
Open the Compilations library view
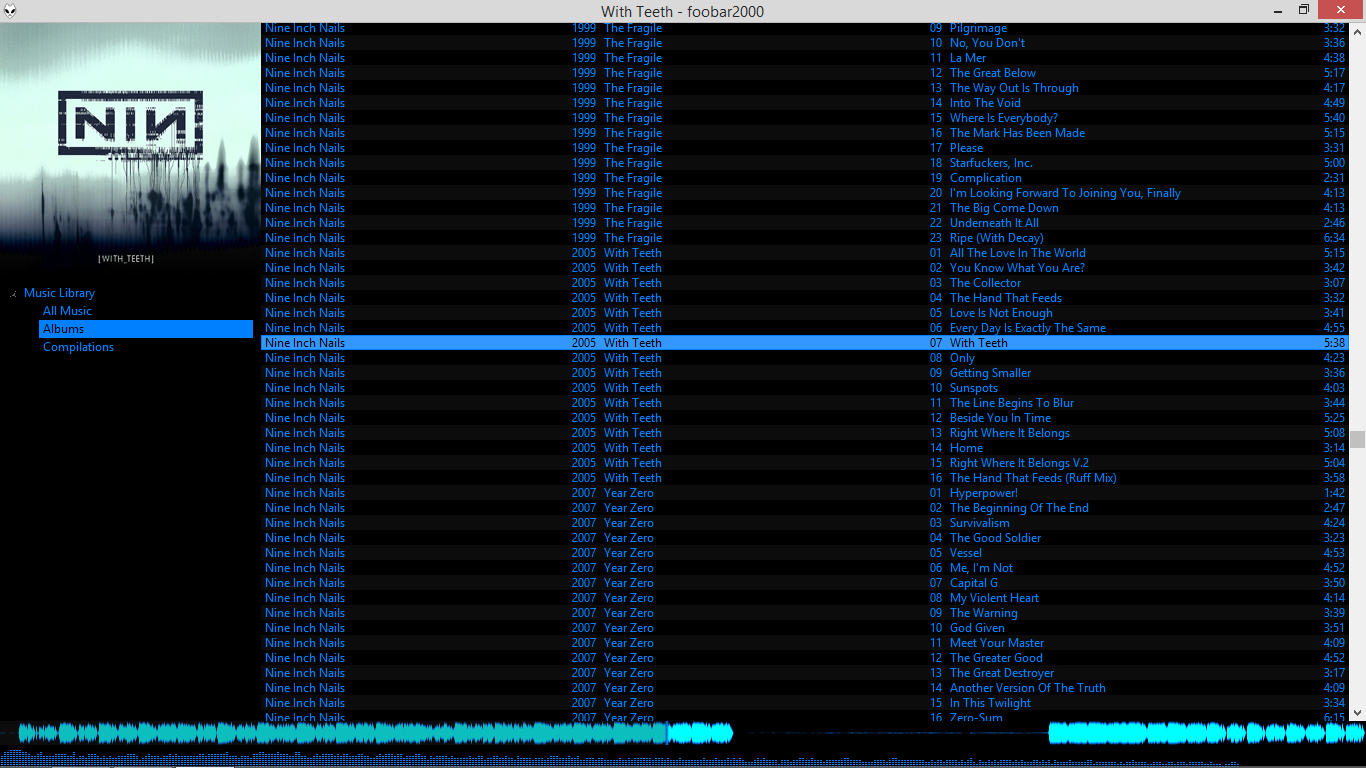(78, 347)
